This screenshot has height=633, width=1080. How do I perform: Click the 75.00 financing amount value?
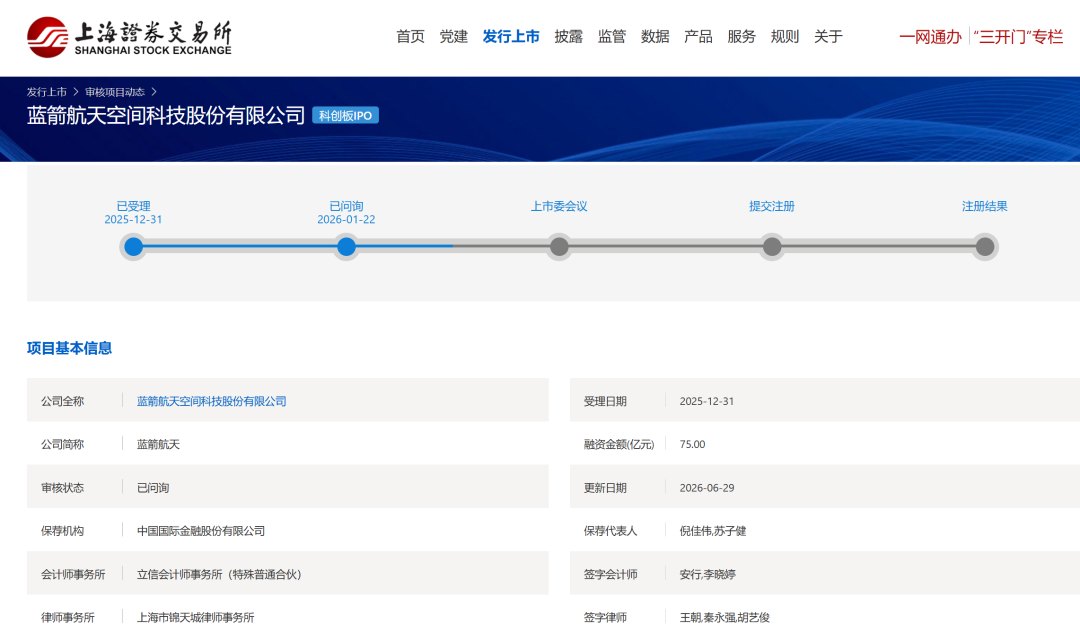coord(692,444)
